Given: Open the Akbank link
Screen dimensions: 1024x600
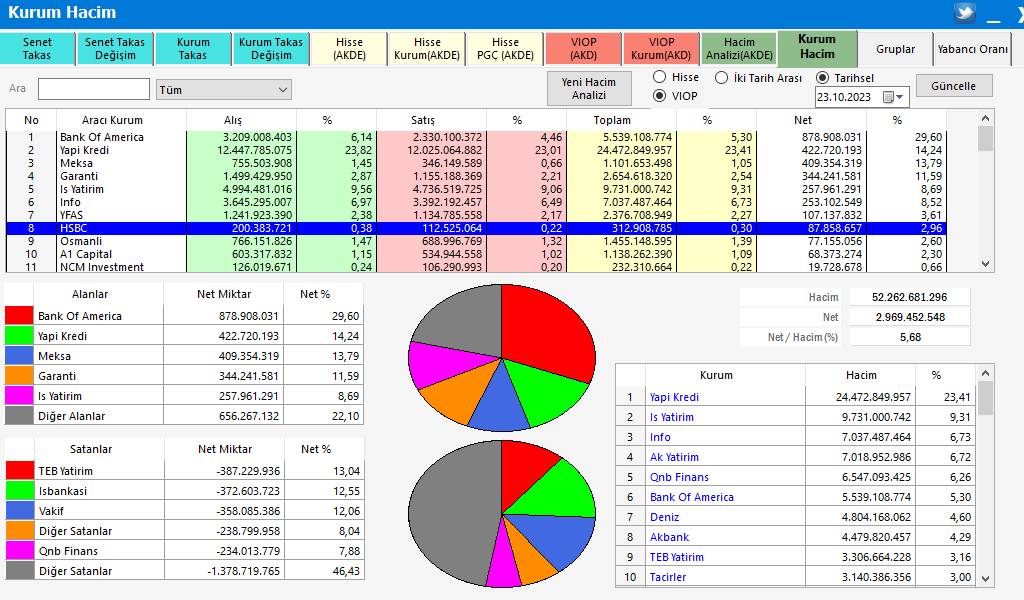Looking at the screenshot, I should pyautogui.click(x=669, y=537).
